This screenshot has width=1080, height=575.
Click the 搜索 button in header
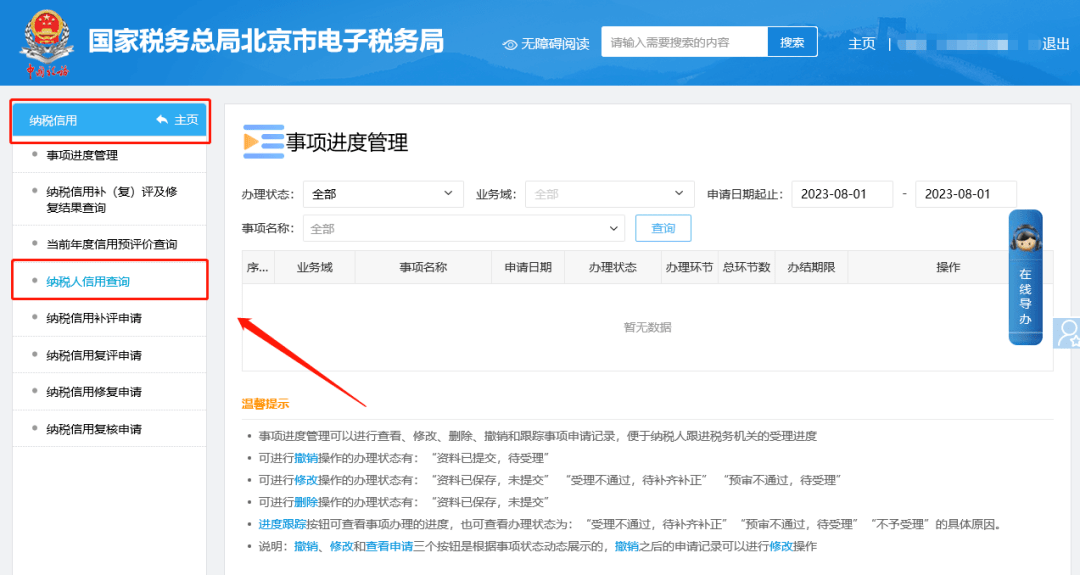[792, 43]
